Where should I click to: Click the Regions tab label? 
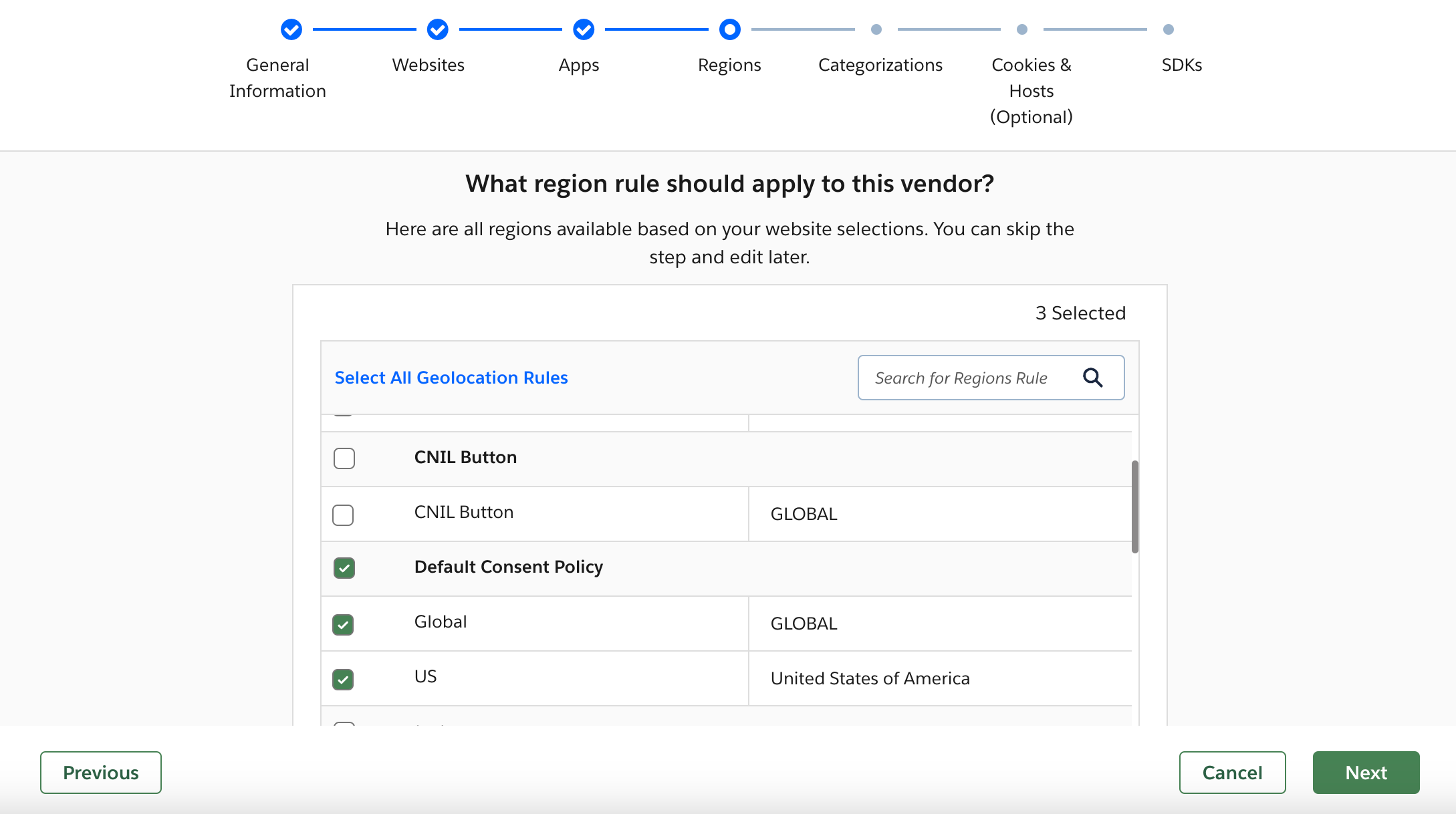pyautogui.click(x=729, y=64)
